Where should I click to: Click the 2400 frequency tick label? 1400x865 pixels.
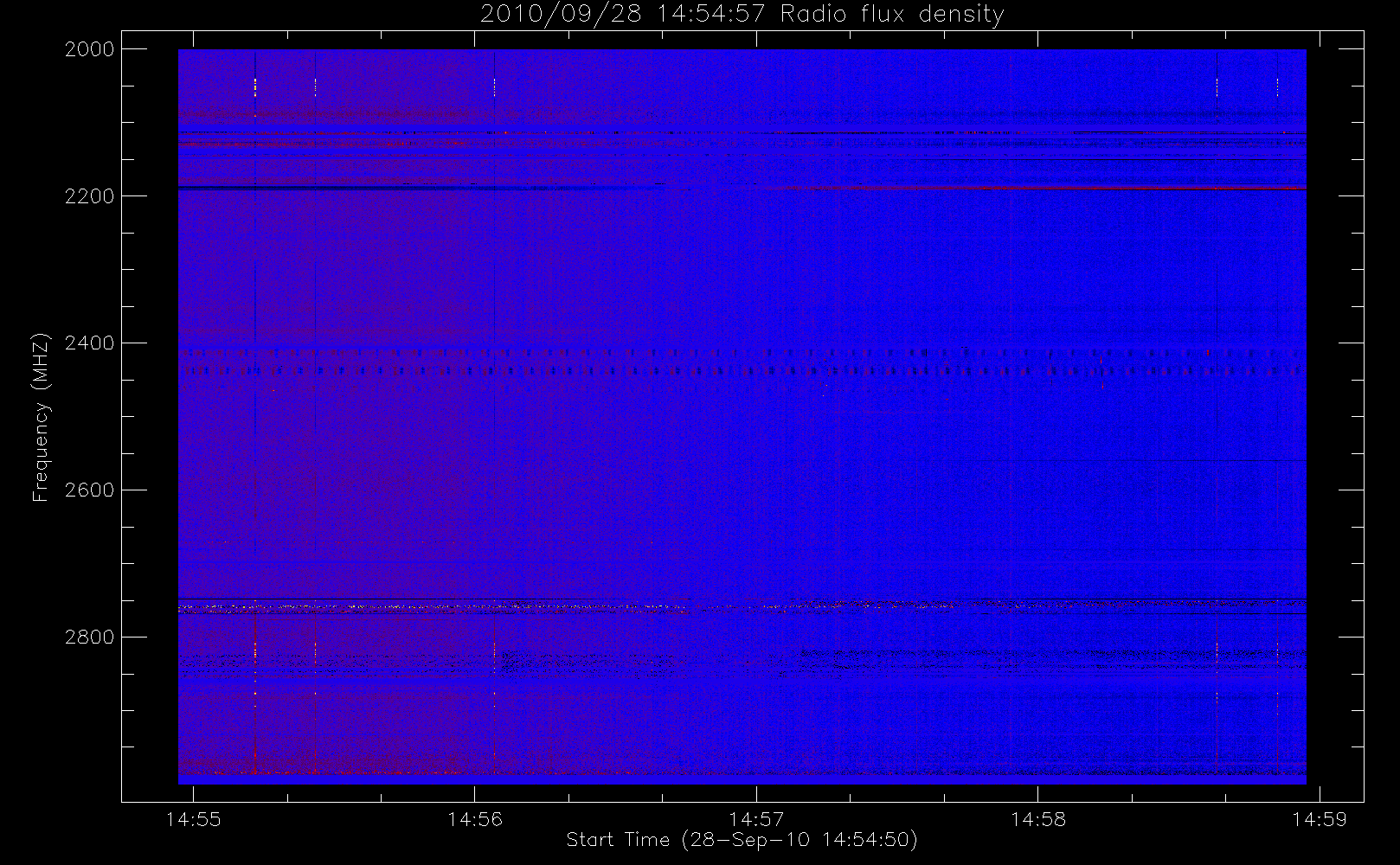point(90,343)
